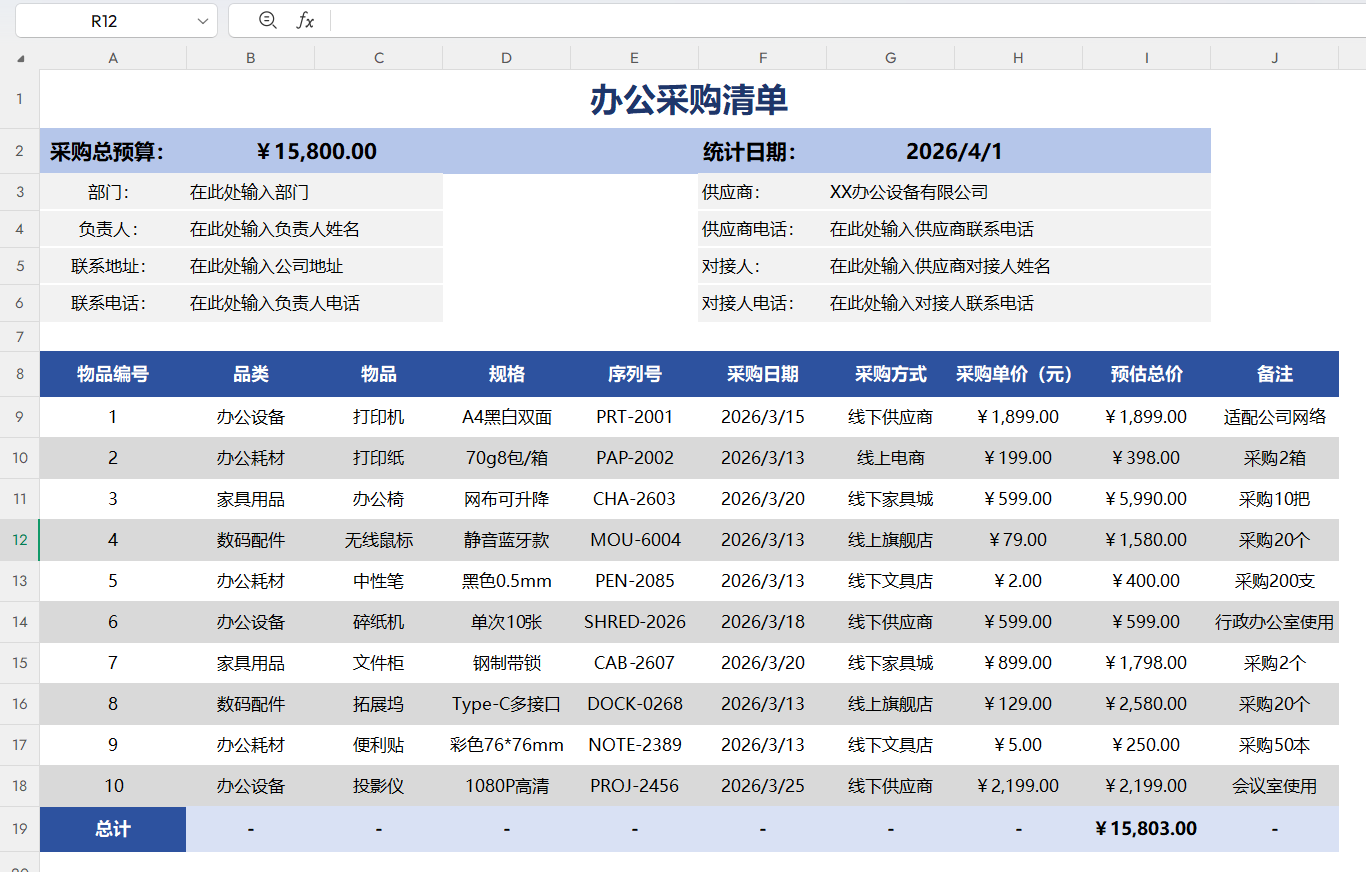Select the column H header
The width and height of the screenshot is (1366, 872).
coord(1018,58)
